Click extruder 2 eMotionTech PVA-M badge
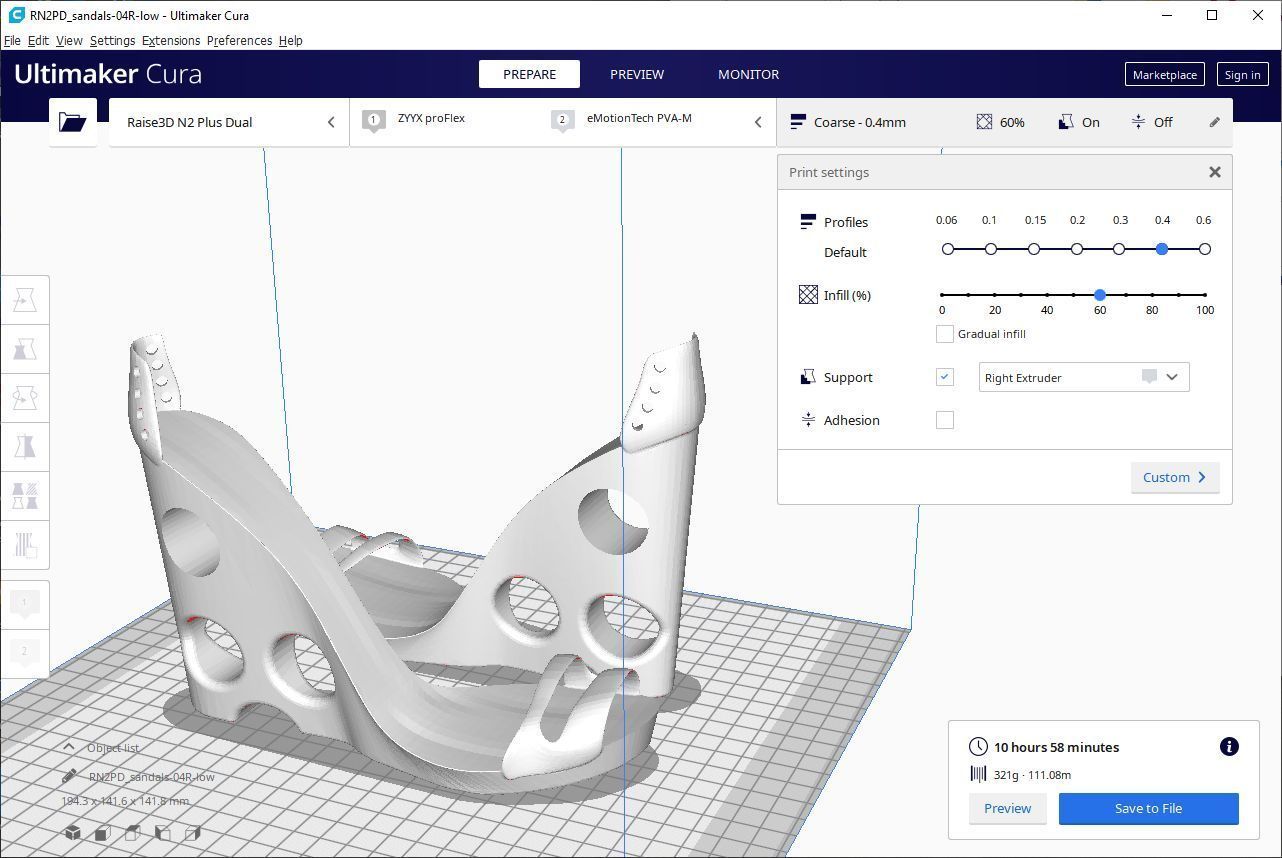 pyautogui.click(x=562, y=122)
